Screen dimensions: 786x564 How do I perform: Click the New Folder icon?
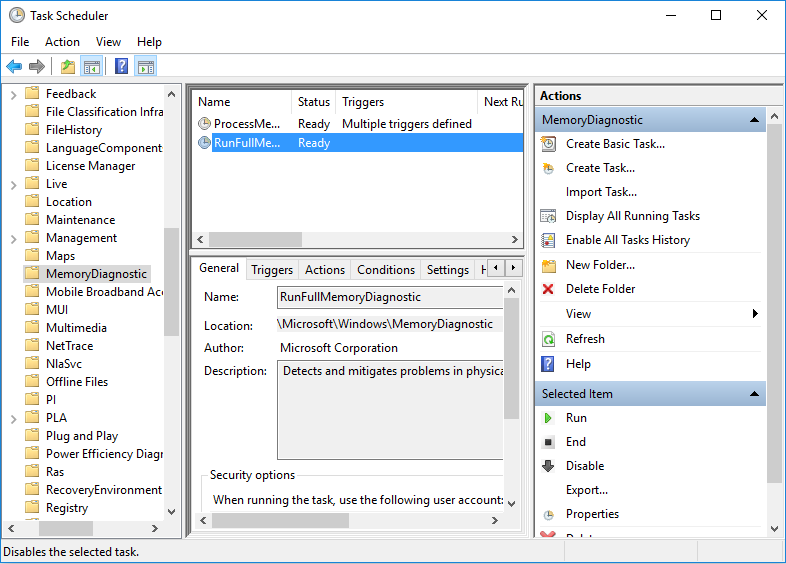pos(548,265)
